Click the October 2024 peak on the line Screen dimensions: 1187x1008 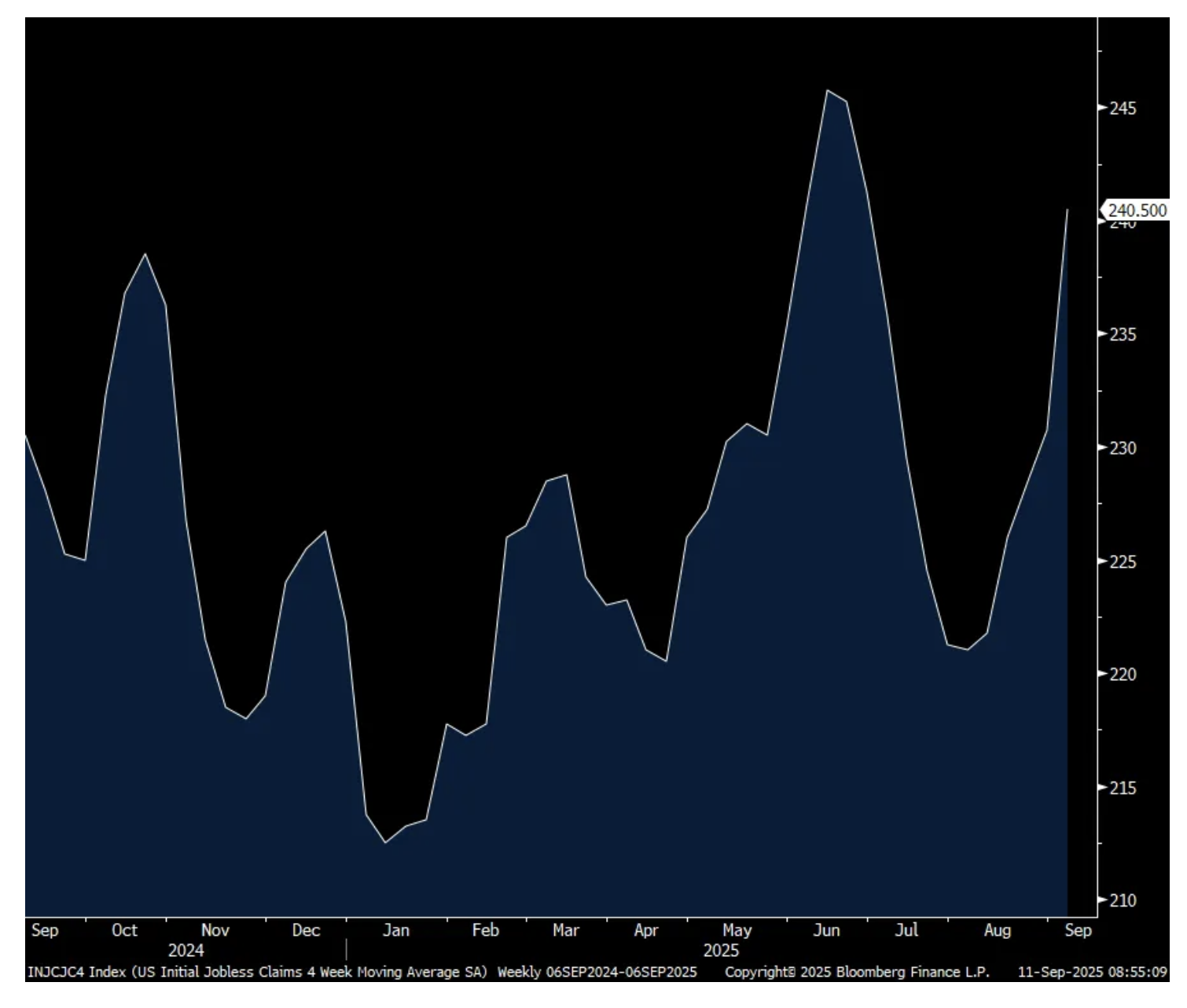tap(145, 254)
